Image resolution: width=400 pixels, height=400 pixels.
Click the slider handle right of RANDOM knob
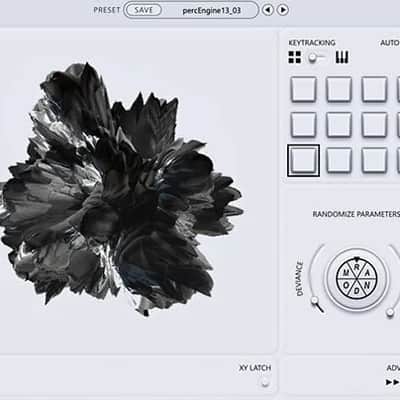point(390,312)
